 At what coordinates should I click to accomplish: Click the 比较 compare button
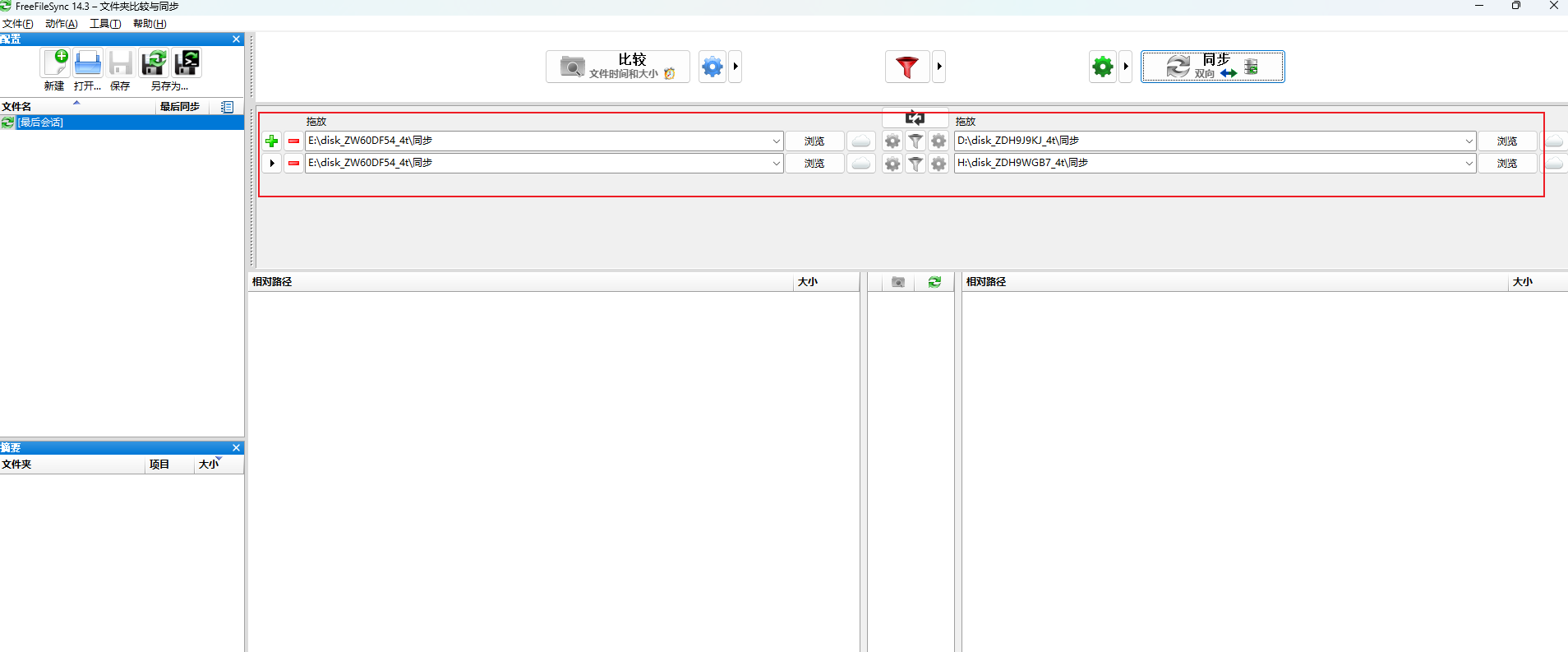pos(618,67)
